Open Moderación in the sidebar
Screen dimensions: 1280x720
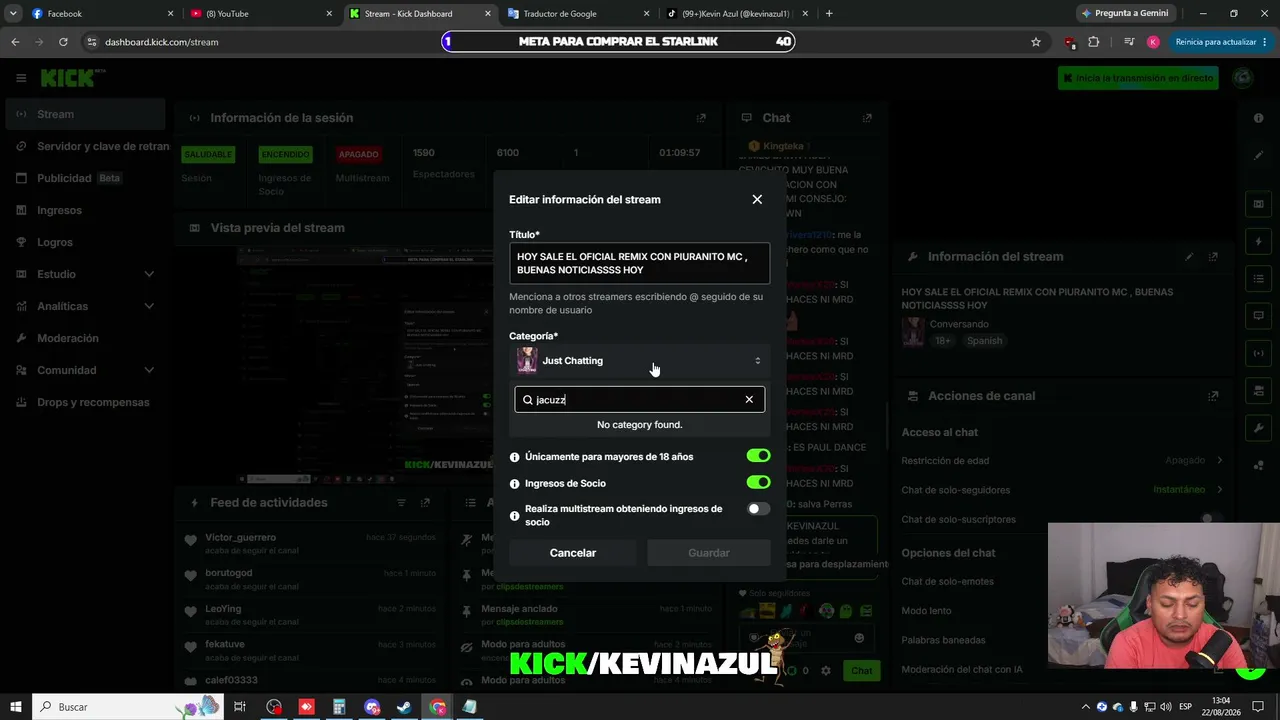tap(85, 338)
